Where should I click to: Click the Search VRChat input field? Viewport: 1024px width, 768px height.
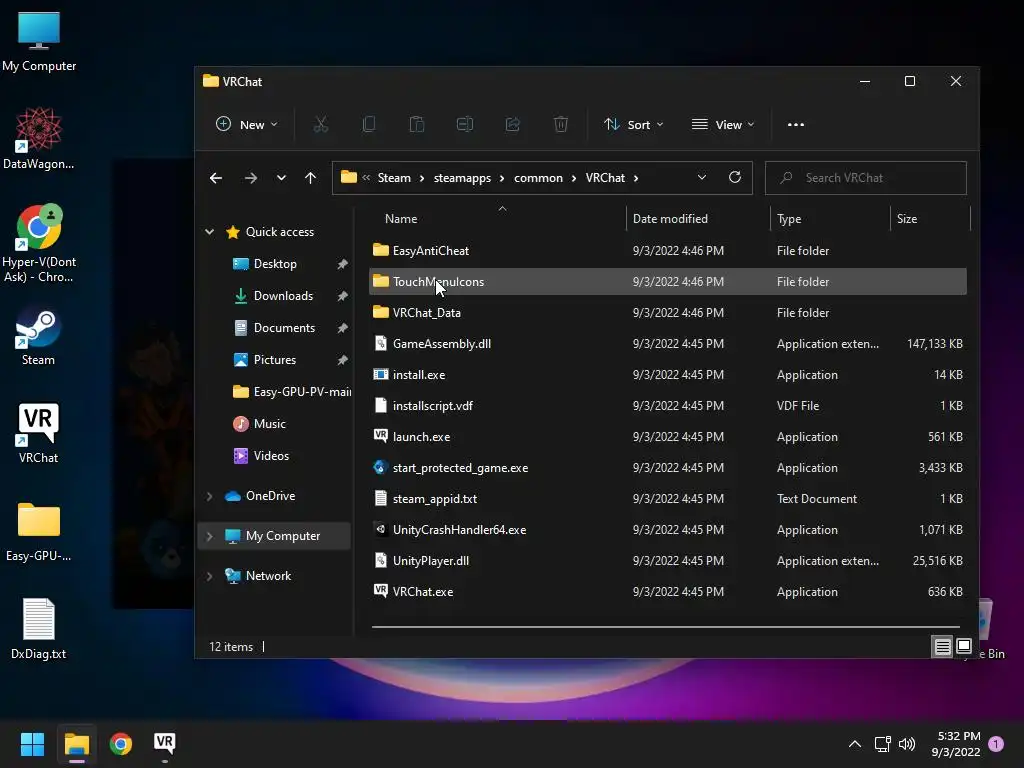coord(865,178)
